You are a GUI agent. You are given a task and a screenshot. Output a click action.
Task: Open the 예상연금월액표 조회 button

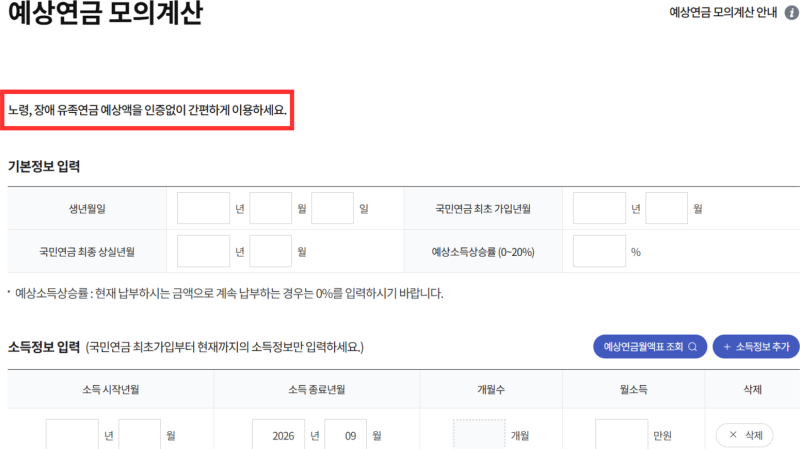pos(650,347)
